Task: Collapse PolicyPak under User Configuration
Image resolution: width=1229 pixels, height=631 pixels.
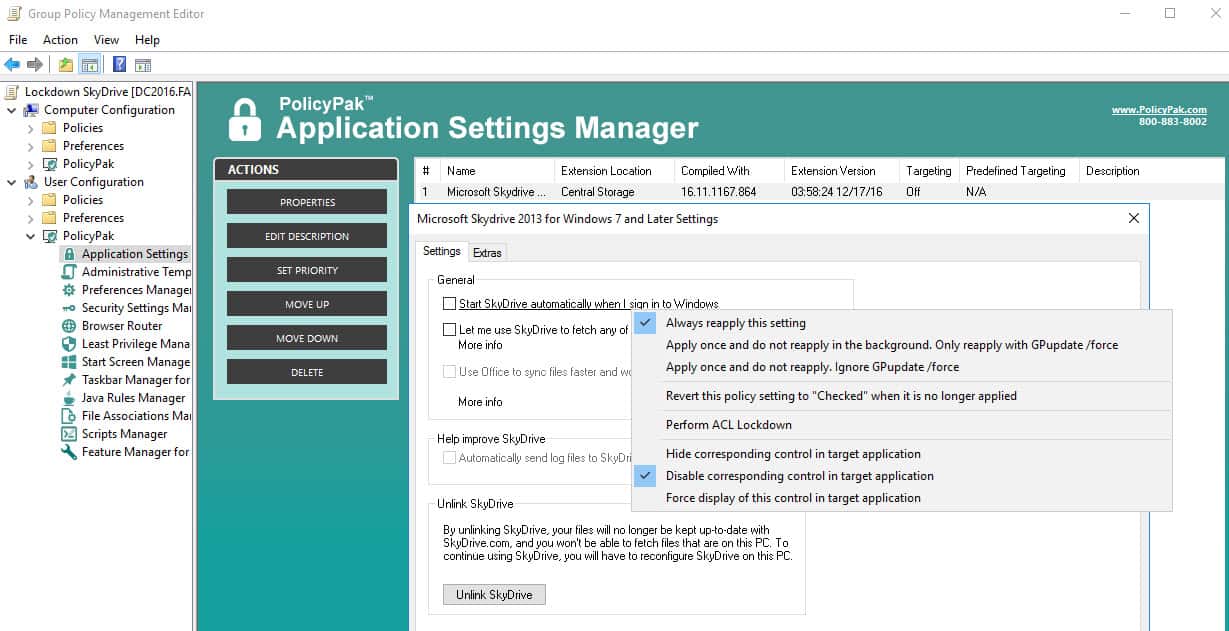Action: [30, 236]
